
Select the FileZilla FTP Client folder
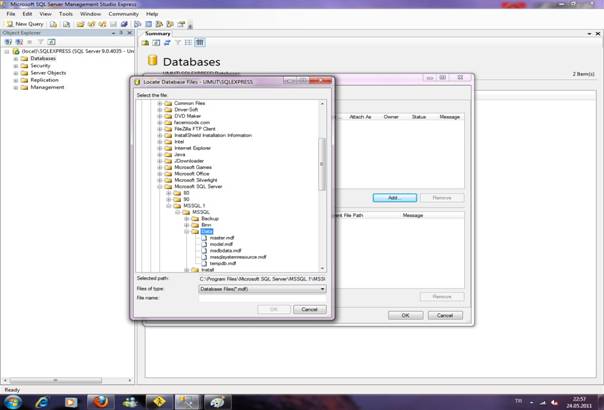195,129
